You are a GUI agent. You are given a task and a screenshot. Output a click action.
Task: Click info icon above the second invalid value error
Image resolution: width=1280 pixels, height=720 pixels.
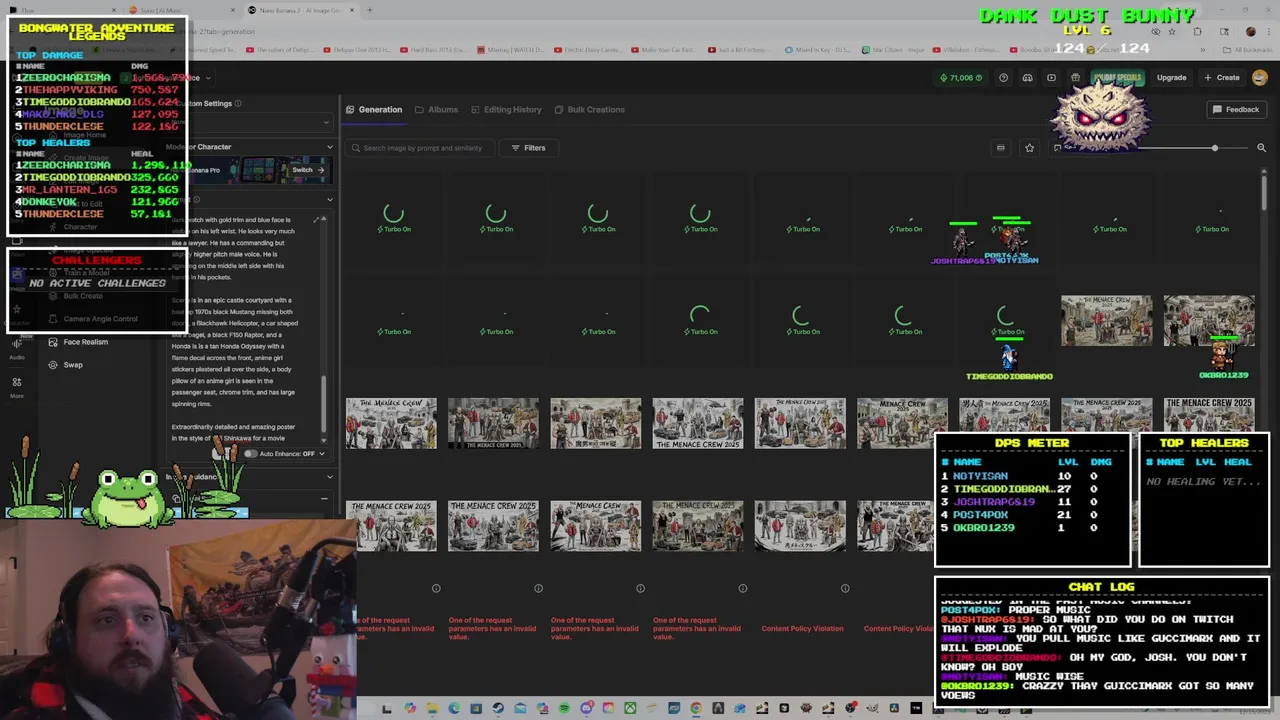(538, 588)
